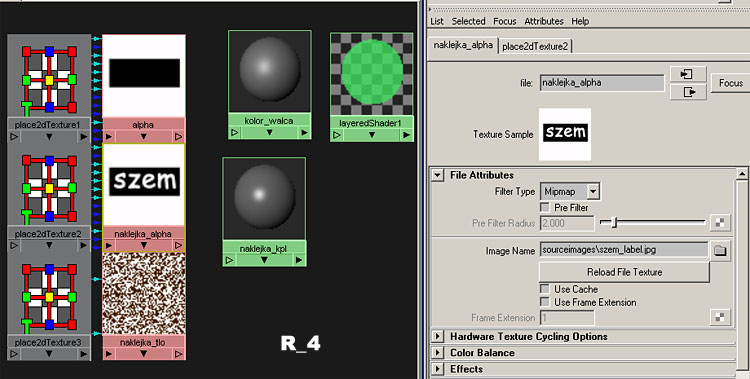750x379 pixels.
Task: Click the map checker icon beside Frame Extension
Action: [x=720, y=317]
